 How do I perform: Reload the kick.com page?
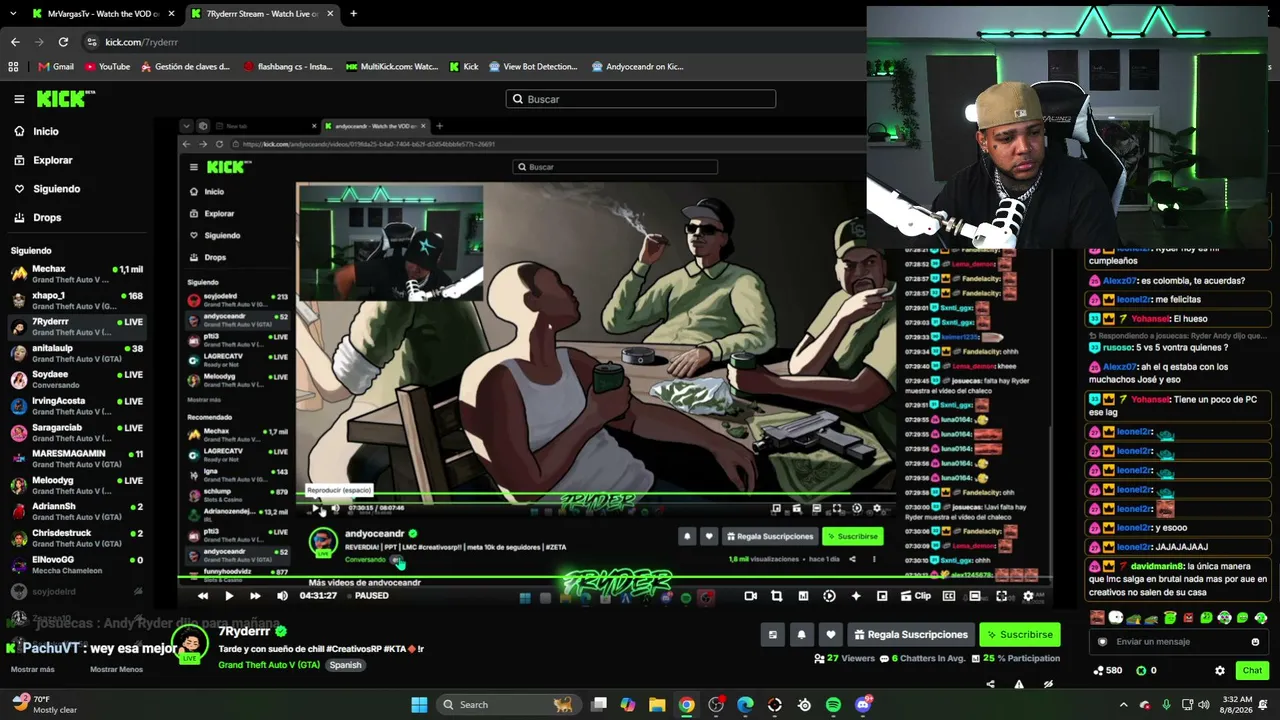coord(63,42)
